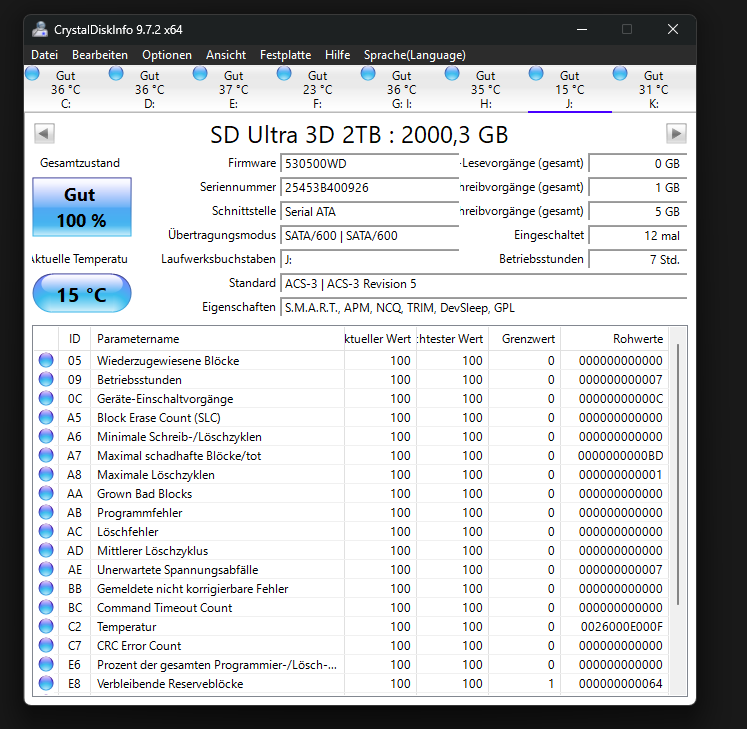The image size is (747, 729).
Task: Click status orb for Betriebsstunden row 09
Action: click(x=46, y=379)
